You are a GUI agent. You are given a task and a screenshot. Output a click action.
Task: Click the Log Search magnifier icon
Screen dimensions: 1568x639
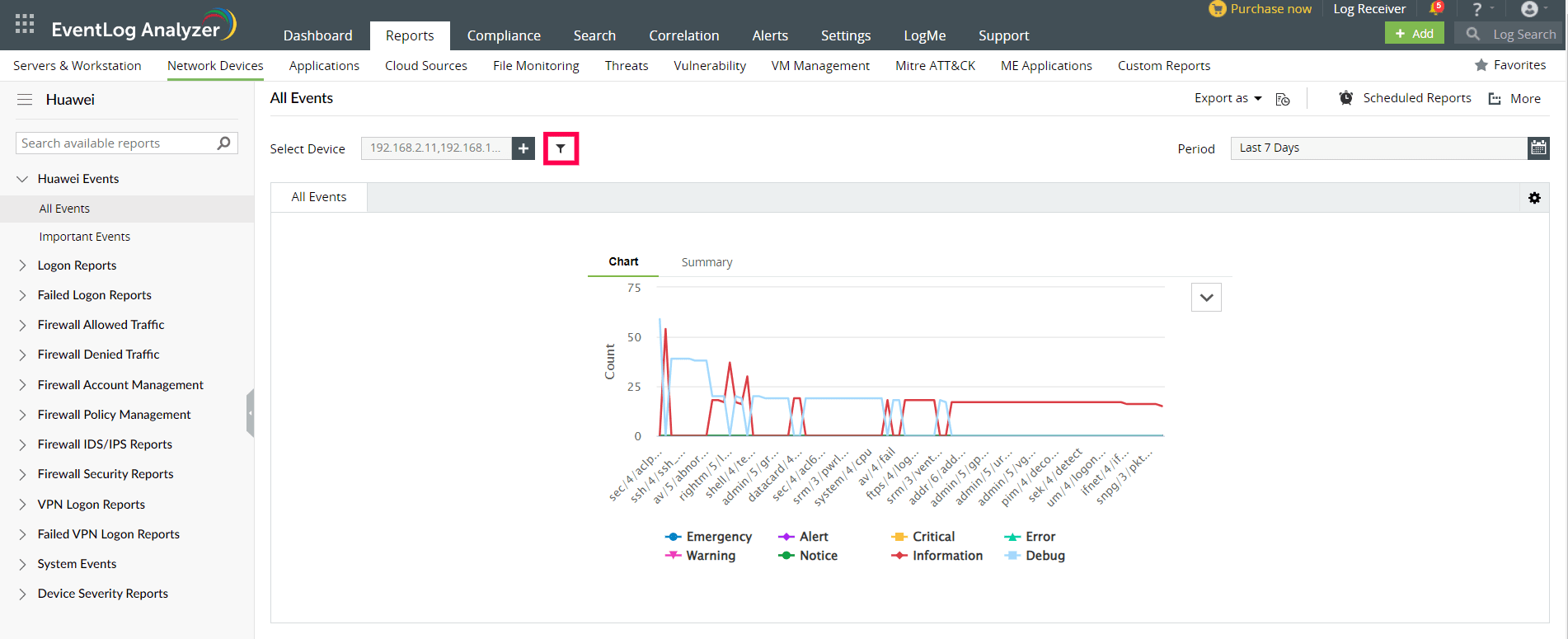tap(1473, 34)
